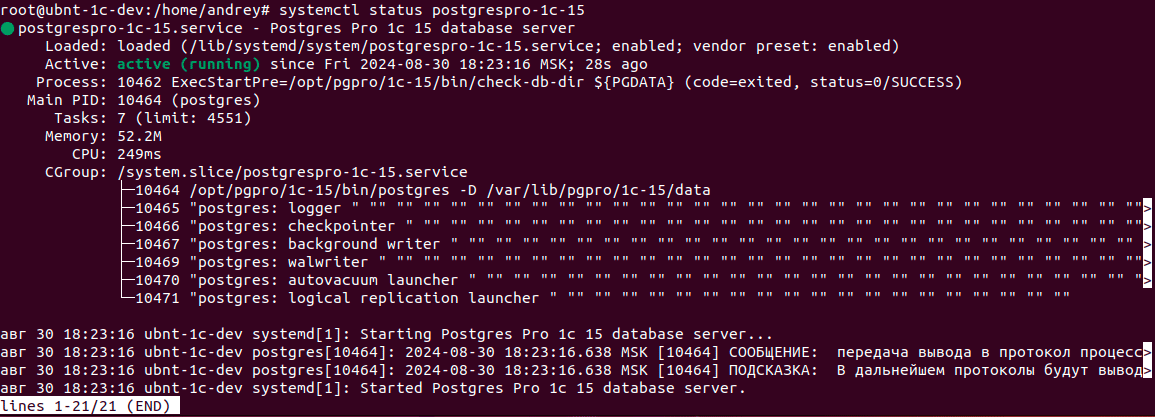Click the pager status "lines 1-21/21 (END)"
This screenshot has height=417, width=1155.
(x=90, y=406)
